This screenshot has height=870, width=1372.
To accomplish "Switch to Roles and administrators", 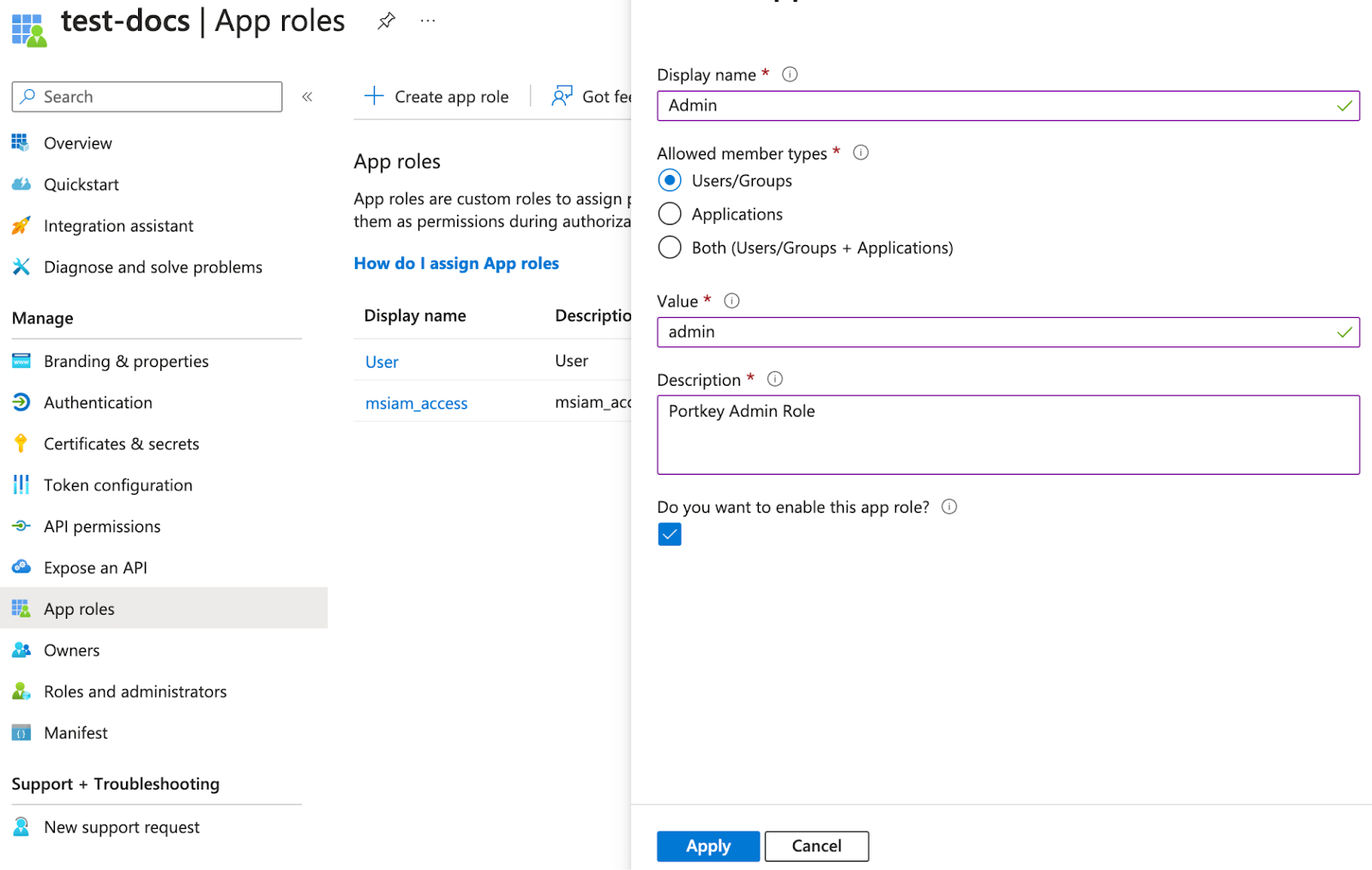I will 135,691.
